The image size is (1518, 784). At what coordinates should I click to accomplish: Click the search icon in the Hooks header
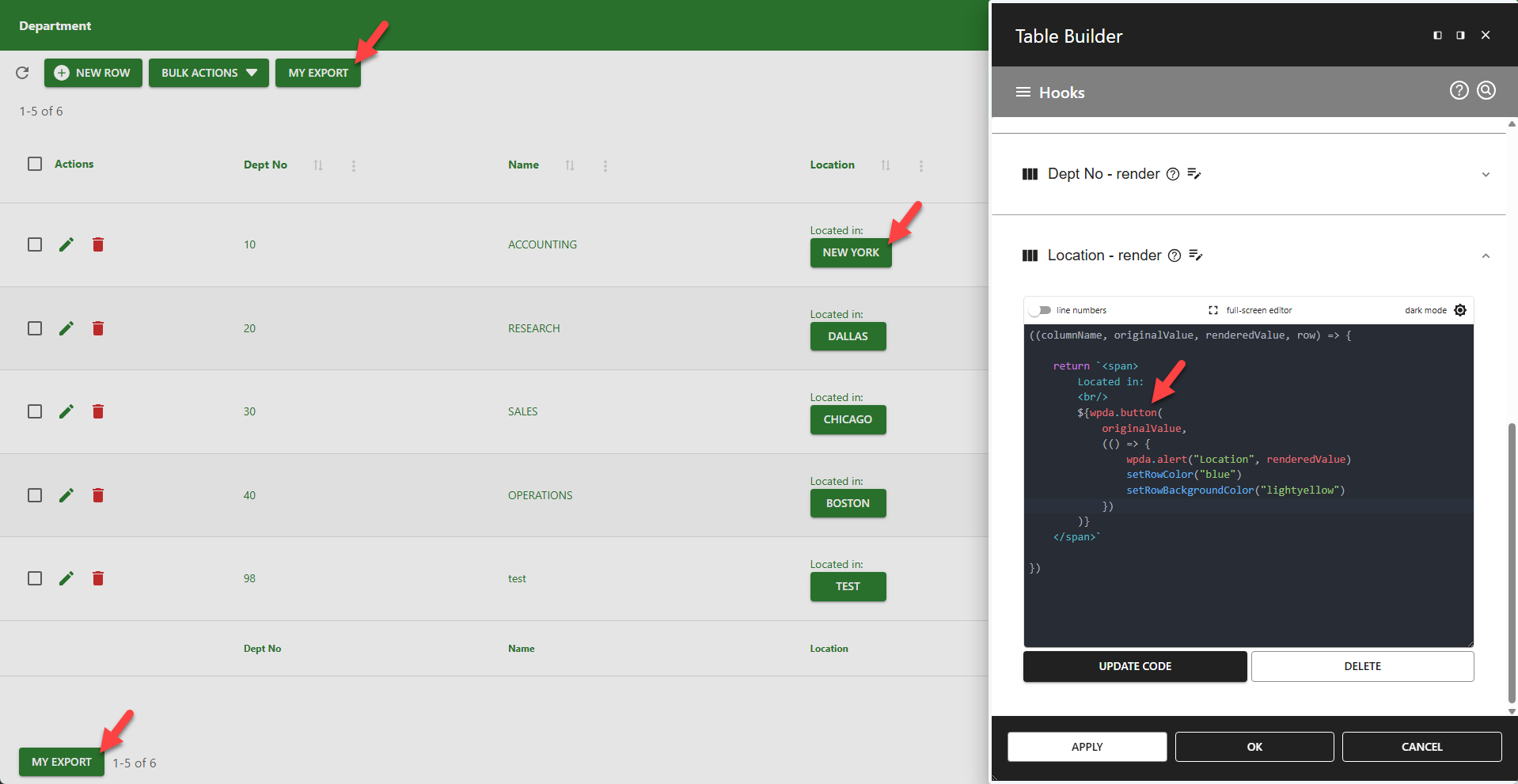1486,90
